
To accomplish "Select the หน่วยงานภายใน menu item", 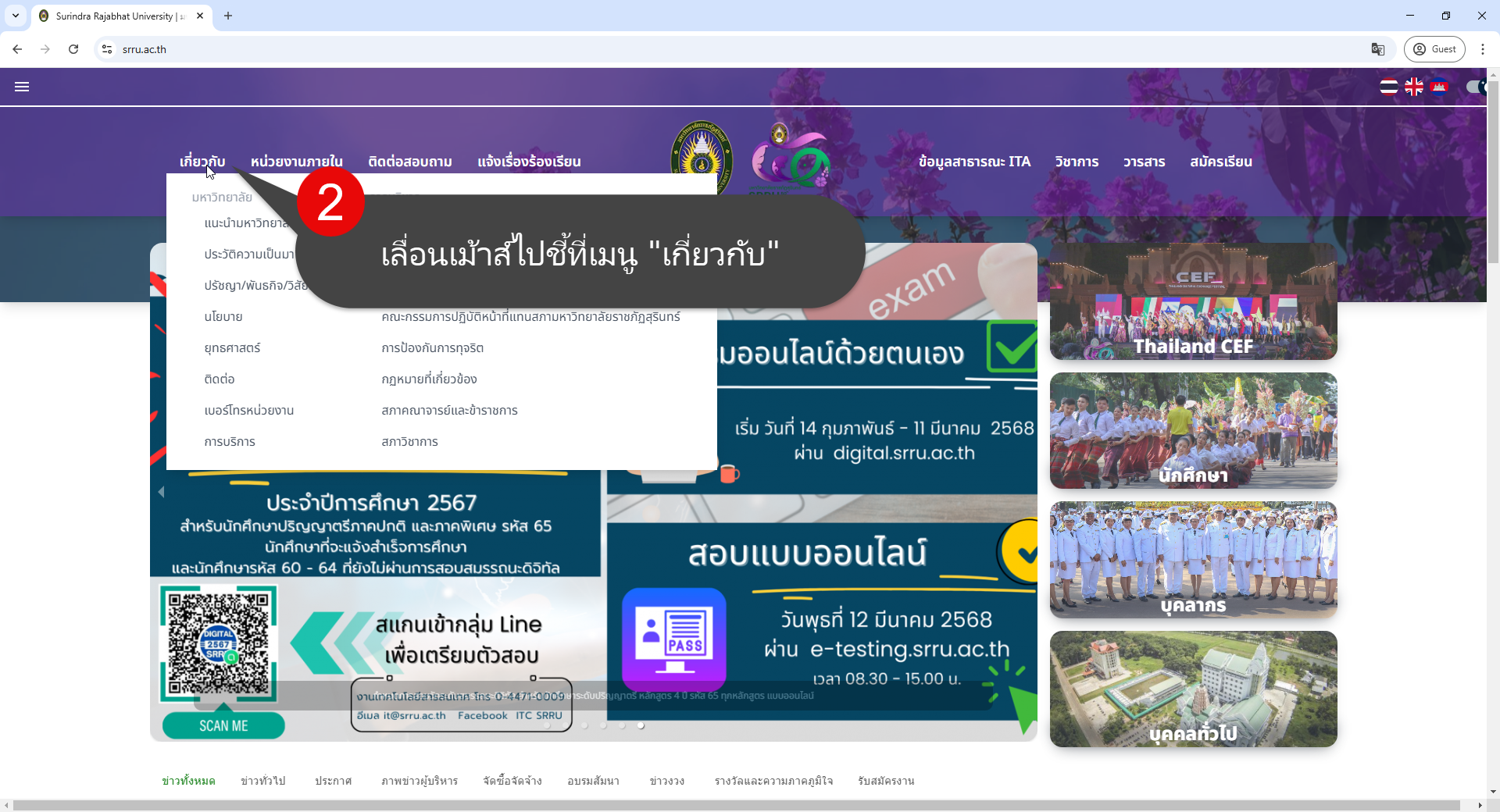I will 296,162.
